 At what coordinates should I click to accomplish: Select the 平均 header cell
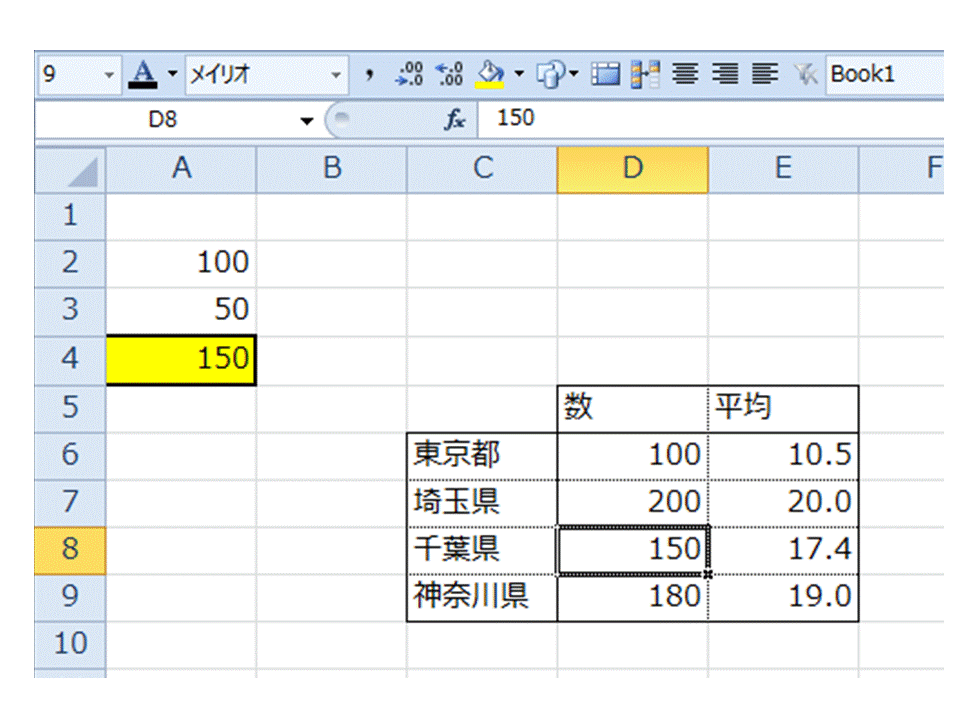pos(784,408)
